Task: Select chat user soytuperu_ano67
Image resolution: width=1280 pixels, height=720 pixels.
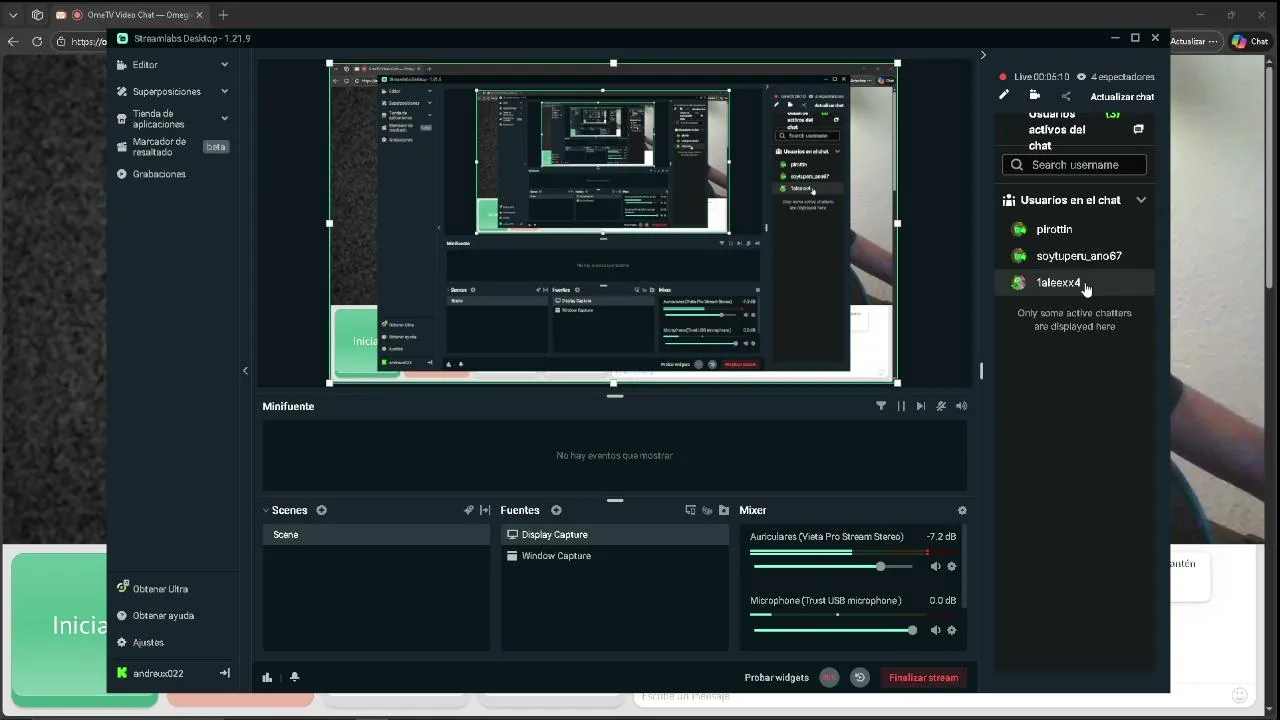Action: tap(1075, 256)
